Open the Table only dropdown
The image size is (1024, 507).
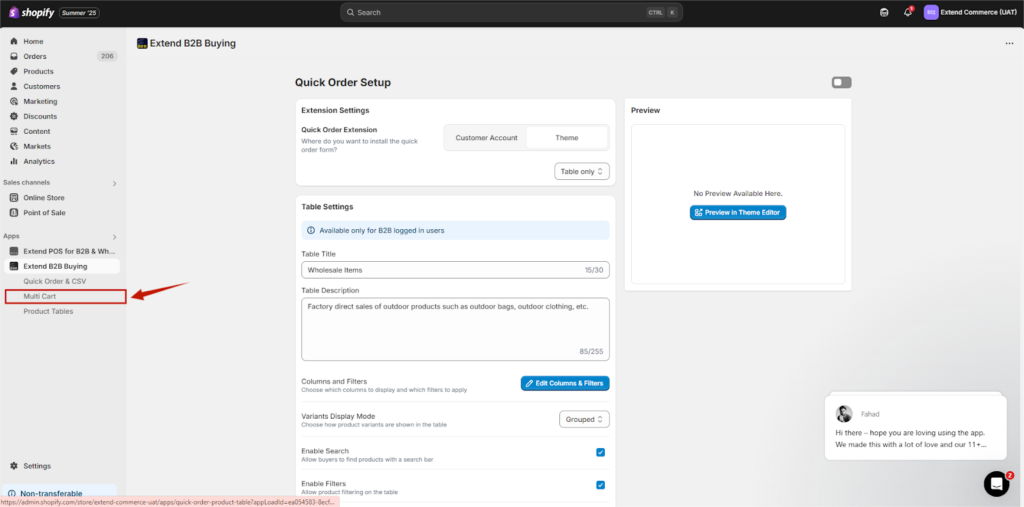click(582, 171)
